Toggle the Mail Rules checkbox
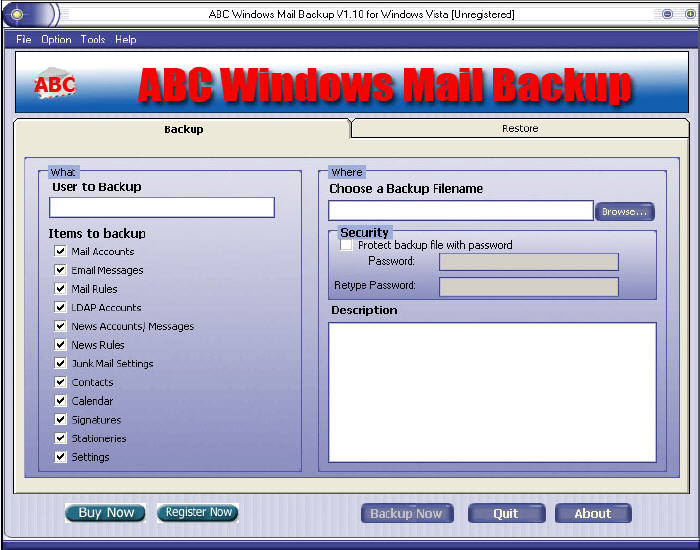700x550 pixels. (60, 288)
